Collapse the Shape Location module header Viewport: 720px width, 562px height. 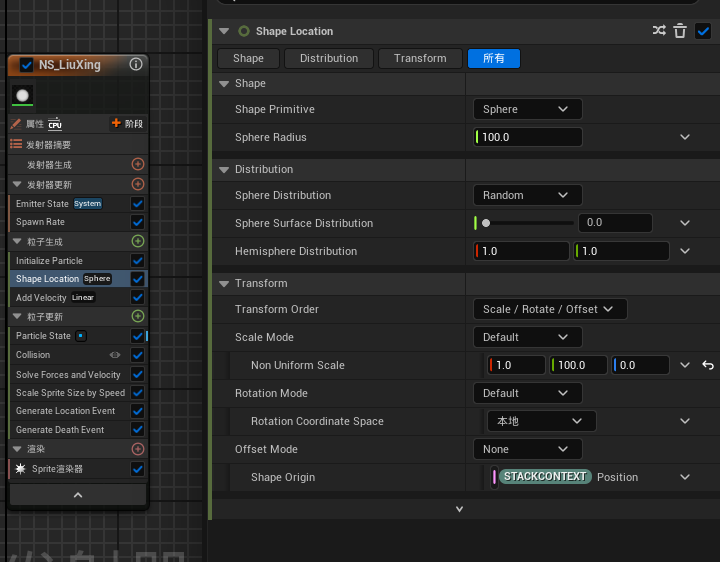224,31
